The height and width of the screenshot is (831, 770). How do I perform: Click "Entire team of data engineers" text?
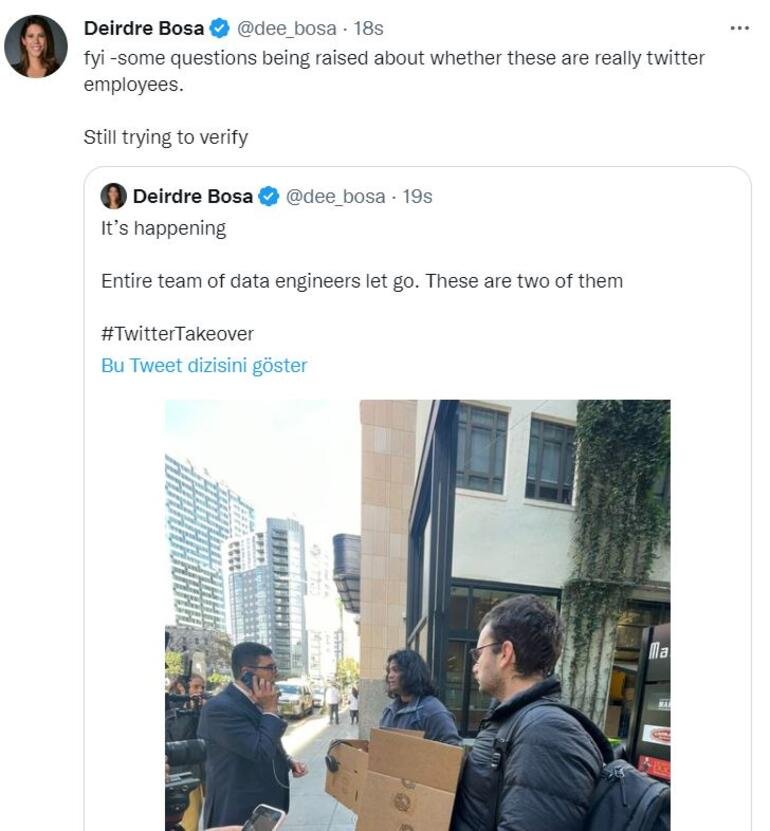tap(361, 281)
